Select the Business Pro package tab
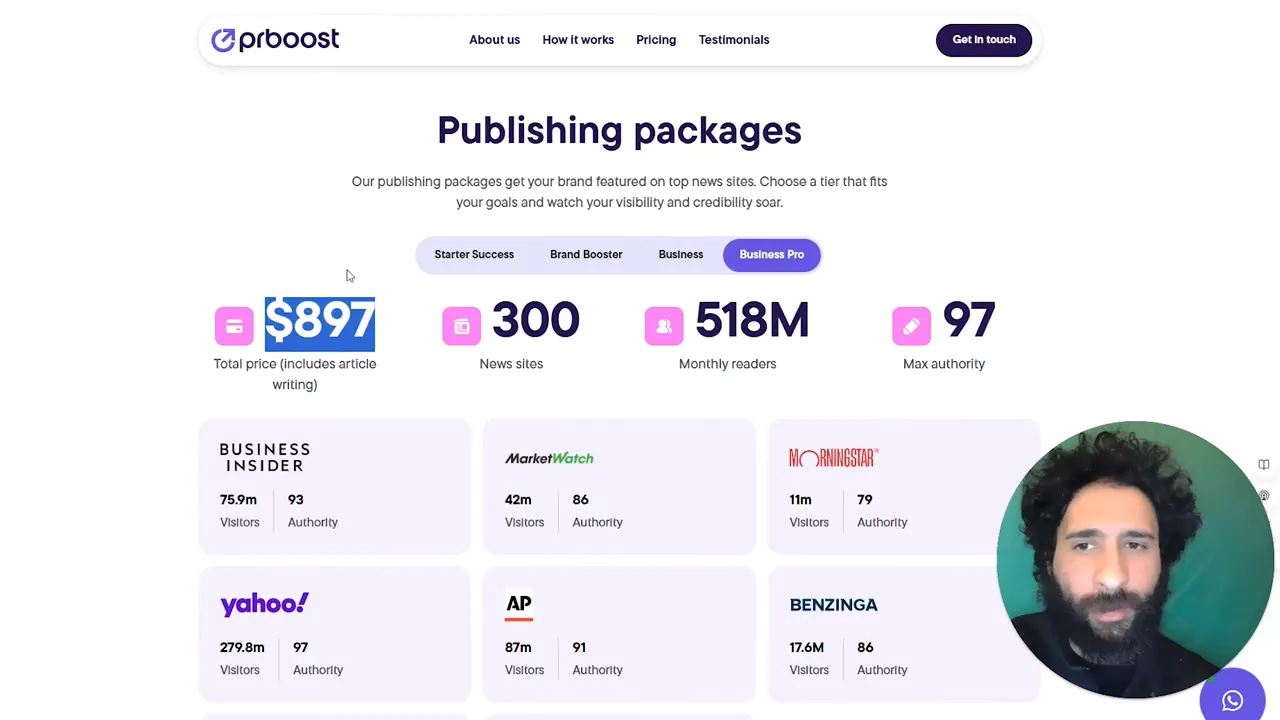The image size is (1280, 720). [x=771, y=254]
